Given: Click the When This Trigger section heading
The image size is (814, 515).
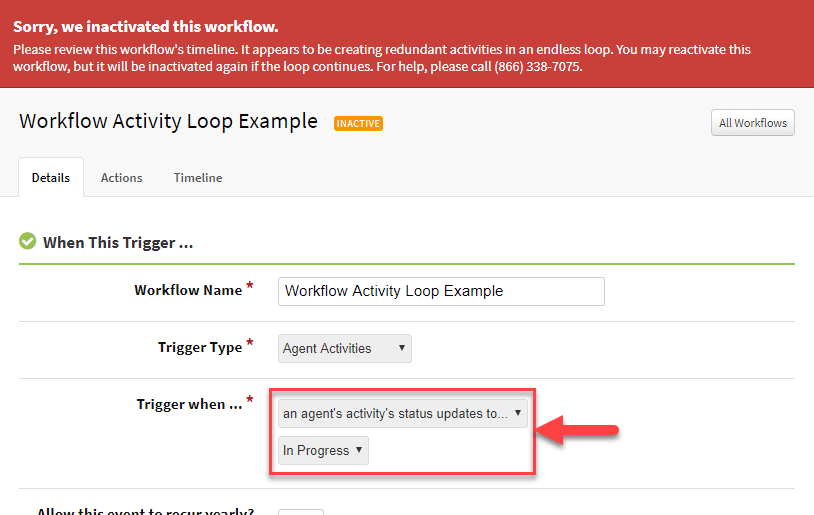Looking at the screenshot, I should point(118,242).
